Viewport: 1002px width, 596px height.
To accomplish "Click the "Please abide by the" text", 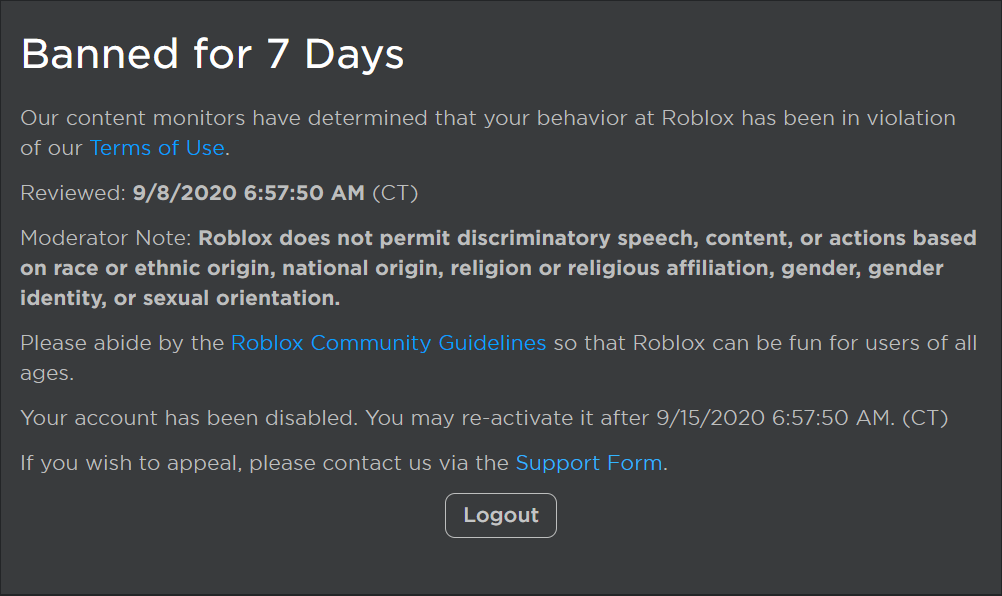I will click(122, 343).
